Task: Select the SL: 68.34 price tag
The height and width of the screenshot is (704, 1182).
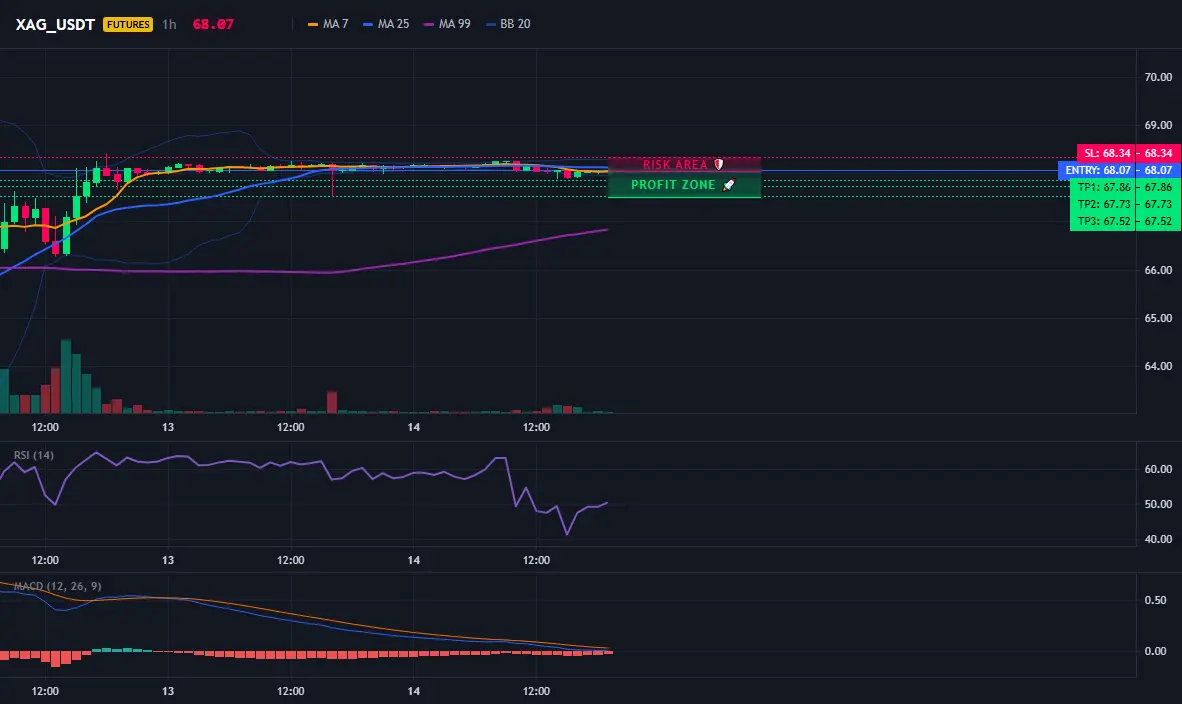Action: coord(1107,153)
